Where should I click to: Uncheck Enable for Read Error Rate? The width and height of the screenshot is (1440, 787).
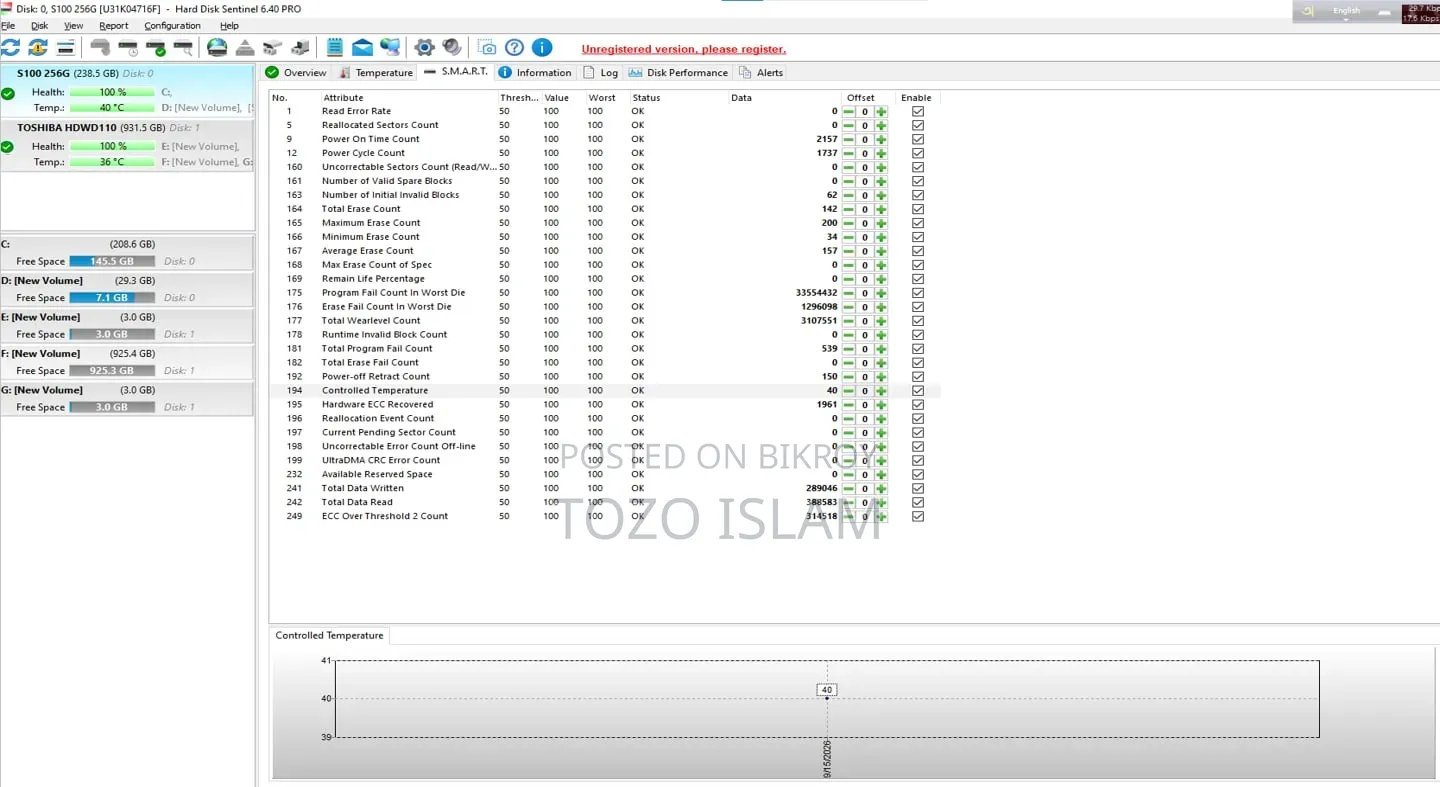(918, 112)
